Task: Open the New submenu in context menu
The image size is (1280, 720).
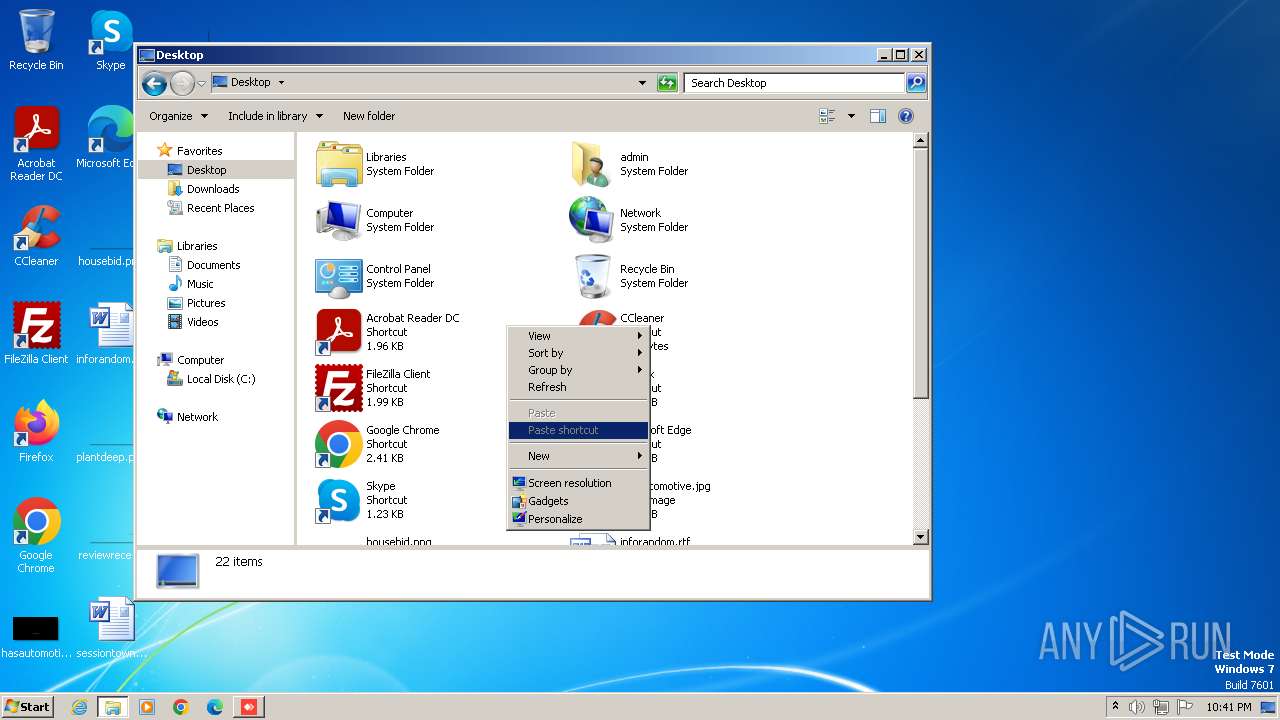Action: 578,456
